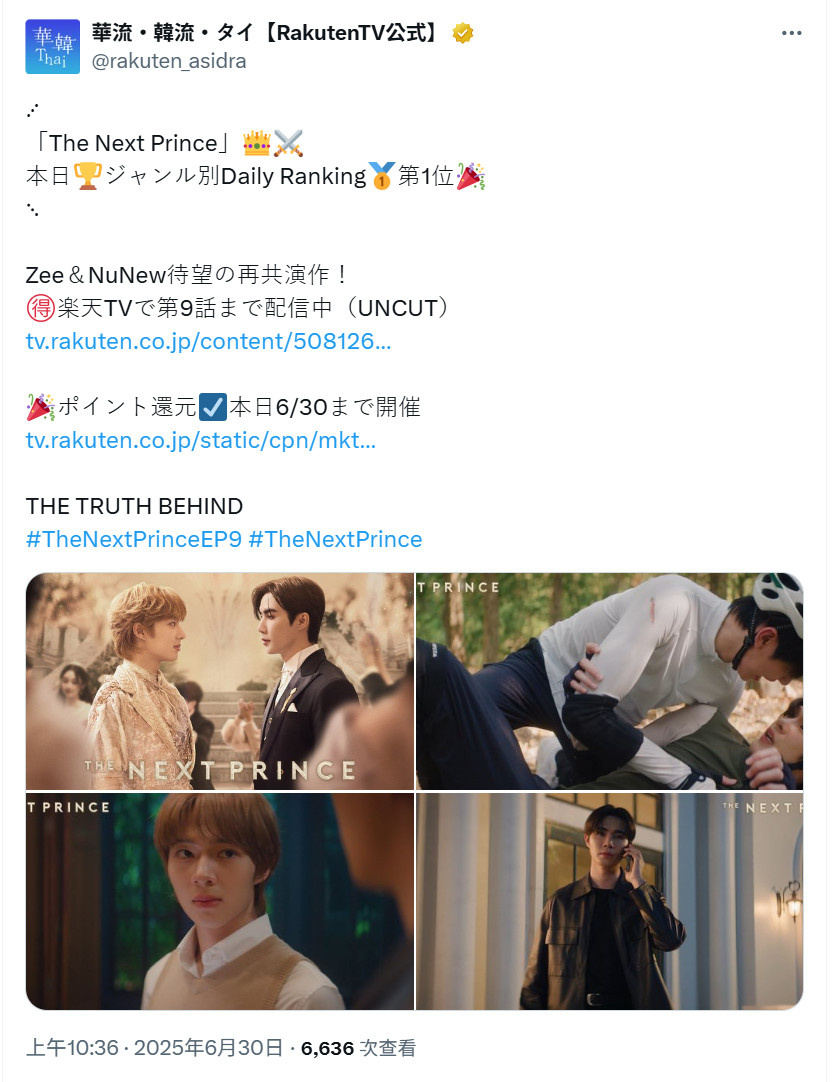Click the RakutenTV profile avatar

[52, 46]
